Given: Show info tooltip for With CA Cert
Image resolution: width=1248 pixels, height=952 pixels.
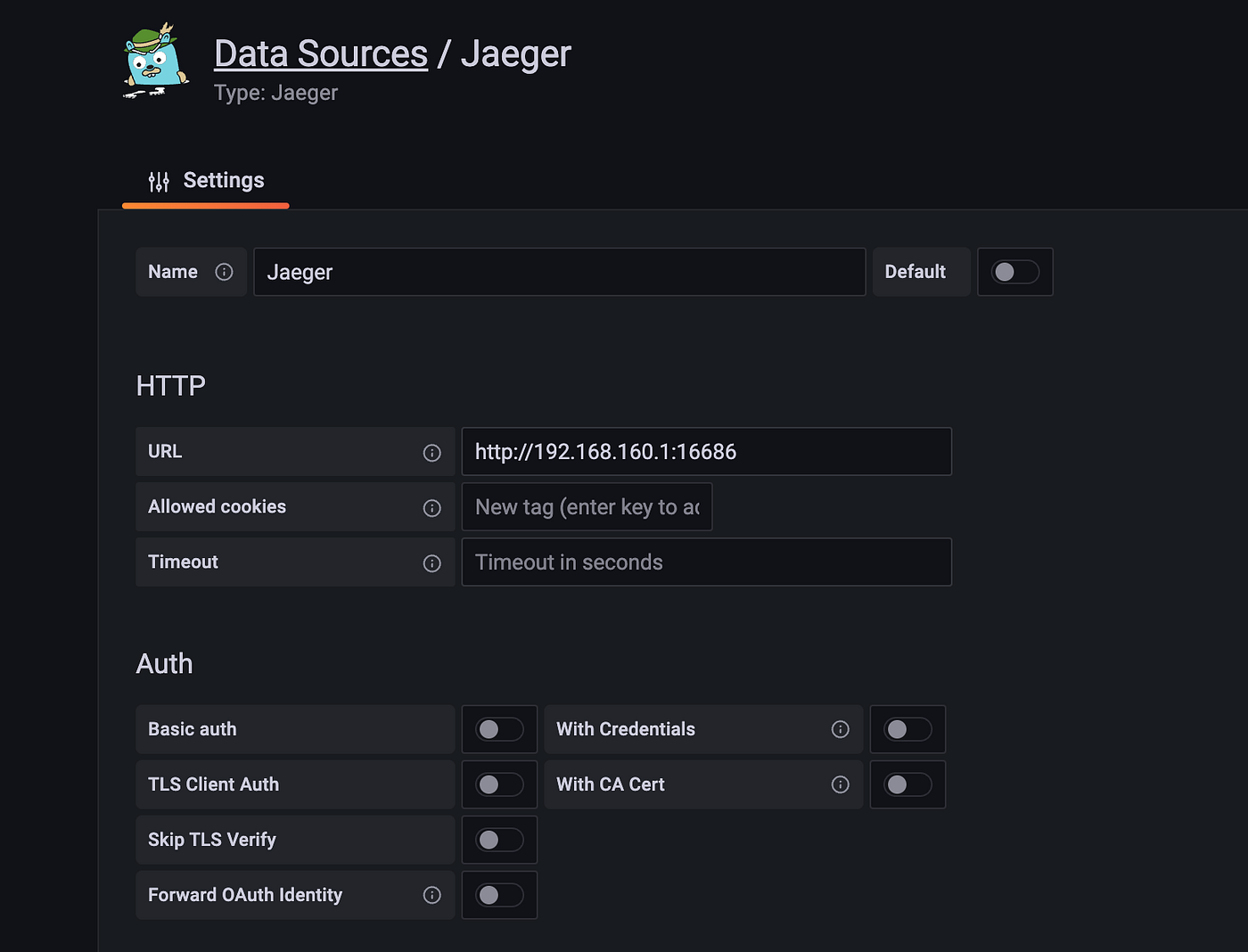Looking at the screenshot, I should [840, 784].
